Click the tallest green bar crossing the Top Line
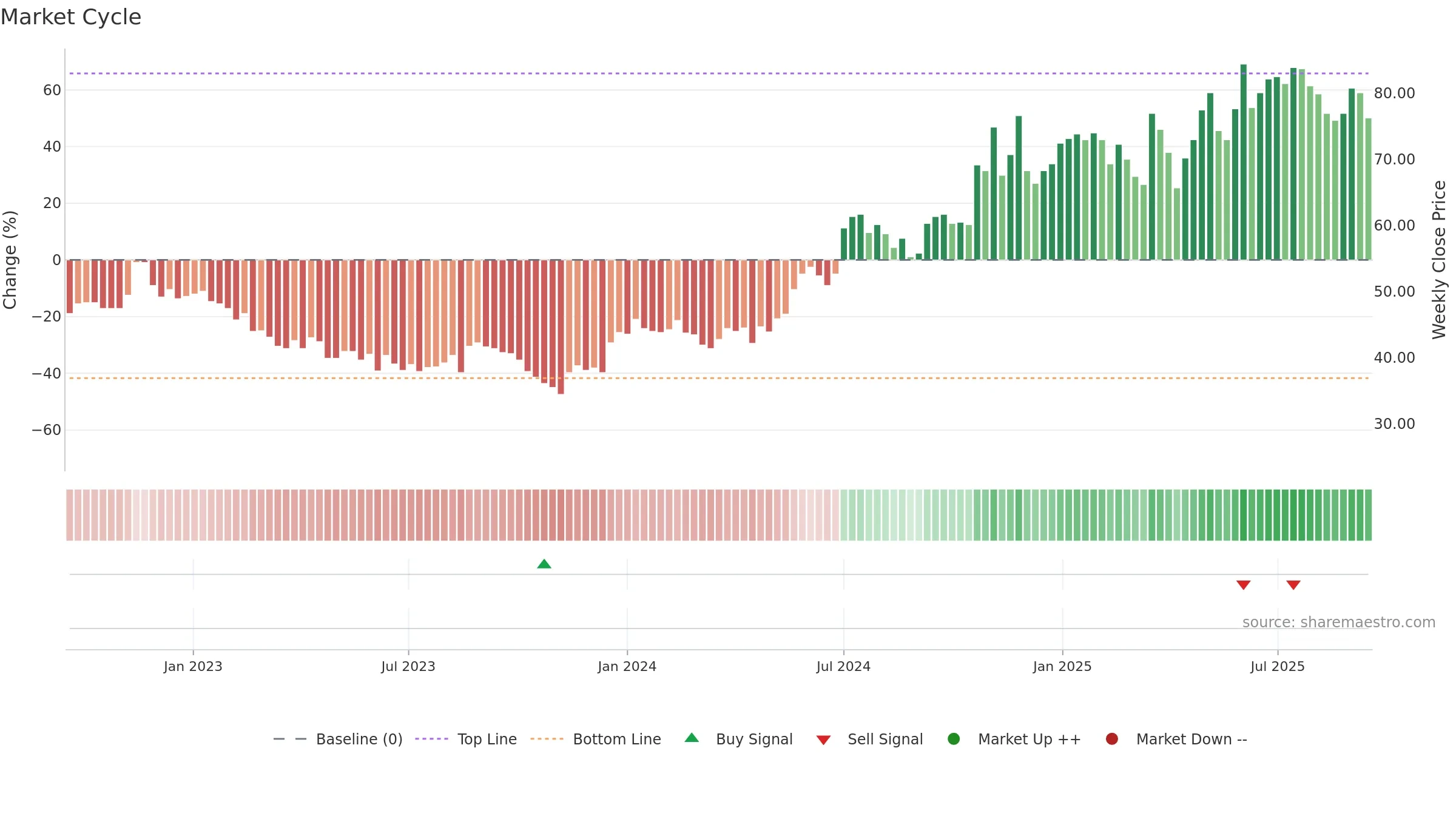The height and width of the screenshot is (819, 1456). [x=1244, y=162]
